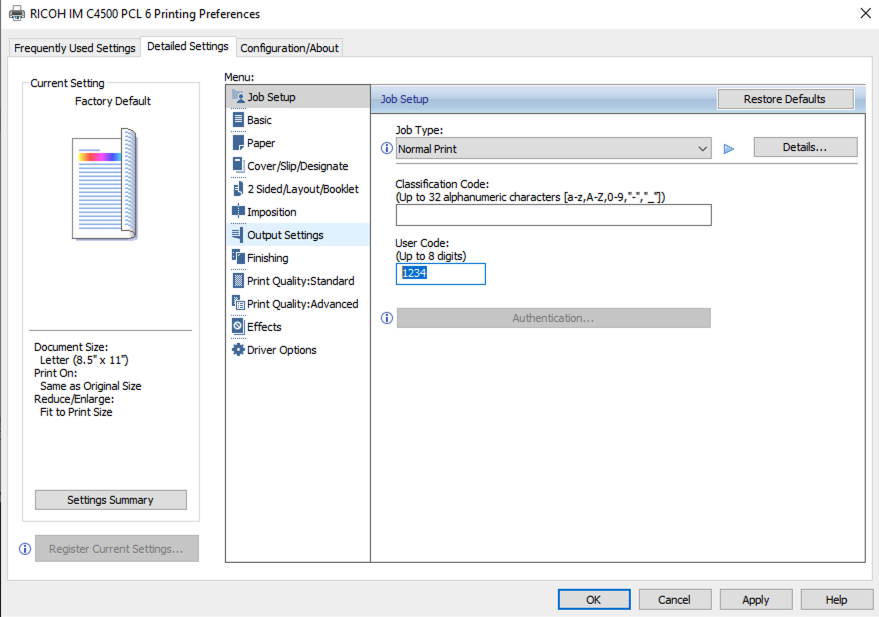
Task: Click the Factory Default page preview
Action: tap(105, 184)
